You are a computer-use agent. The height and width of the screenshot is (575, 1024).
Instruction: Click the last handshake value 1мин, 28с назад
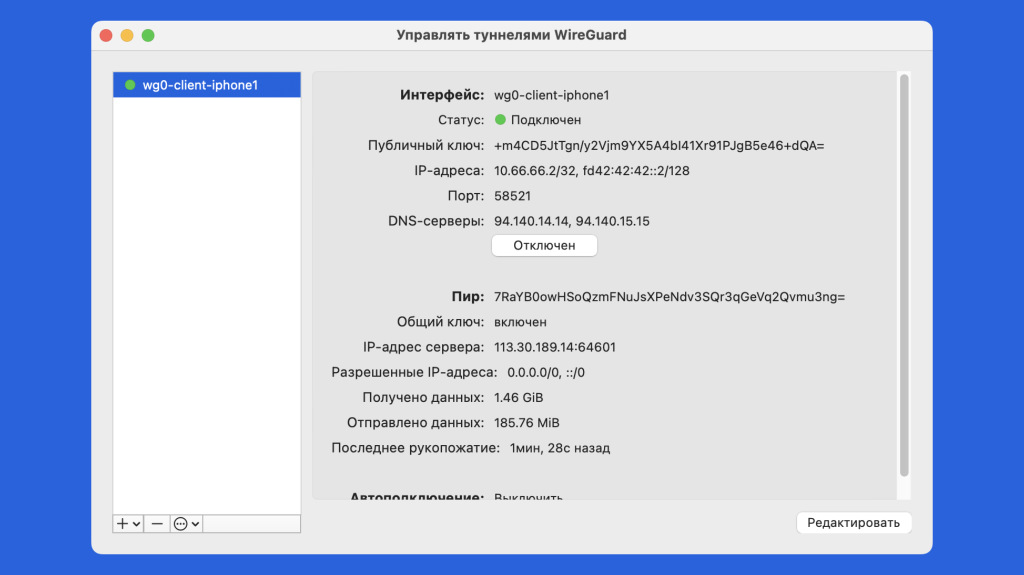[x=560, y=448]
